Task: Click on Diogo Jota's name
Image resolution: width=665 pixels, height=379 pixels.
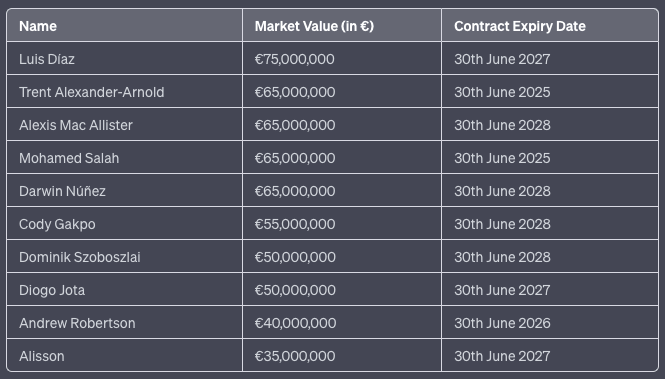Action: (52, 290)
